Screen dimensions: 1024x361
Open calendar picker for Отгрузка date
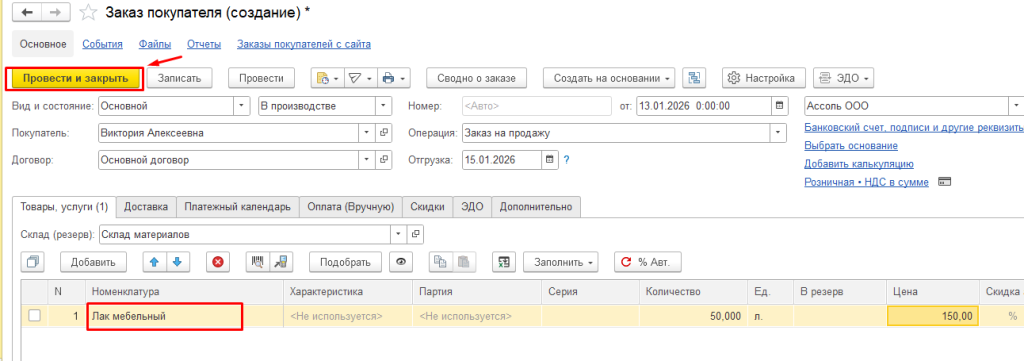point(550,159)
